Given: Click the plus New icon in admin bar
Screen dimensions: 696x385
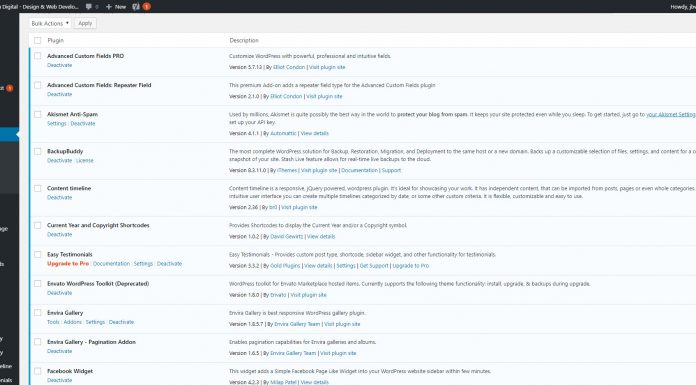Looking at the screenshot, I should 116,7.
